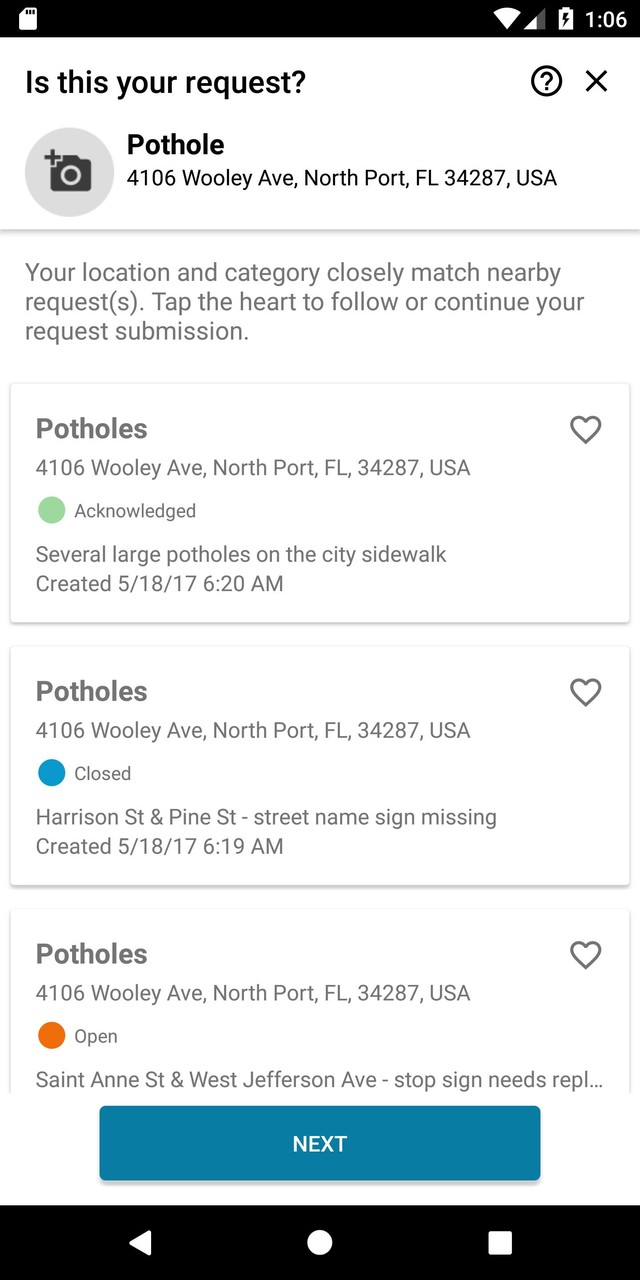Viewport: 640px width, 1280px height.
Task: Tap the SD card notification icon
Action: coord(28,19)
